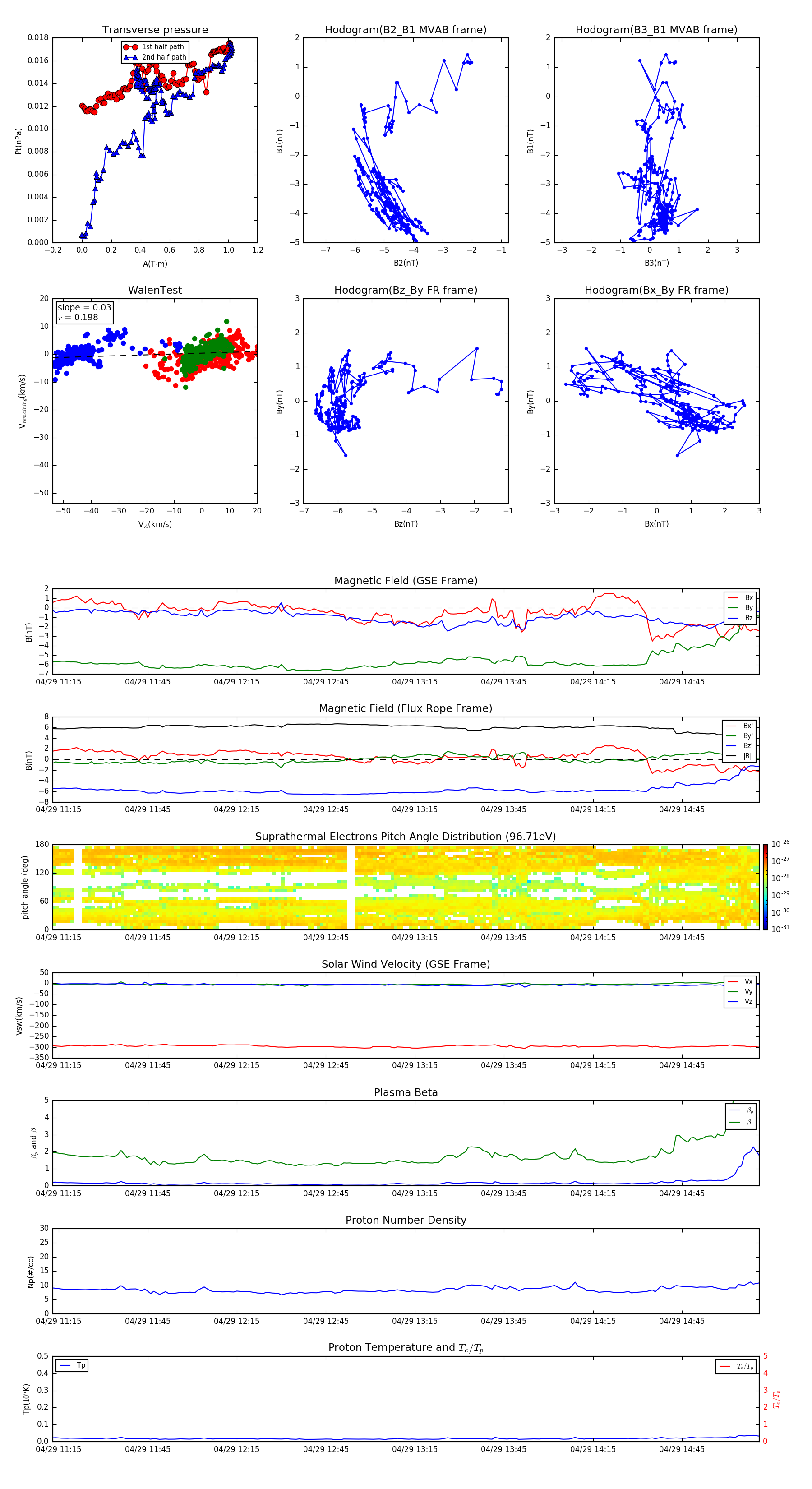Click the "V_A(km/s)" x-axis label
Viewport: 812px width, 1489px height.
155,524
